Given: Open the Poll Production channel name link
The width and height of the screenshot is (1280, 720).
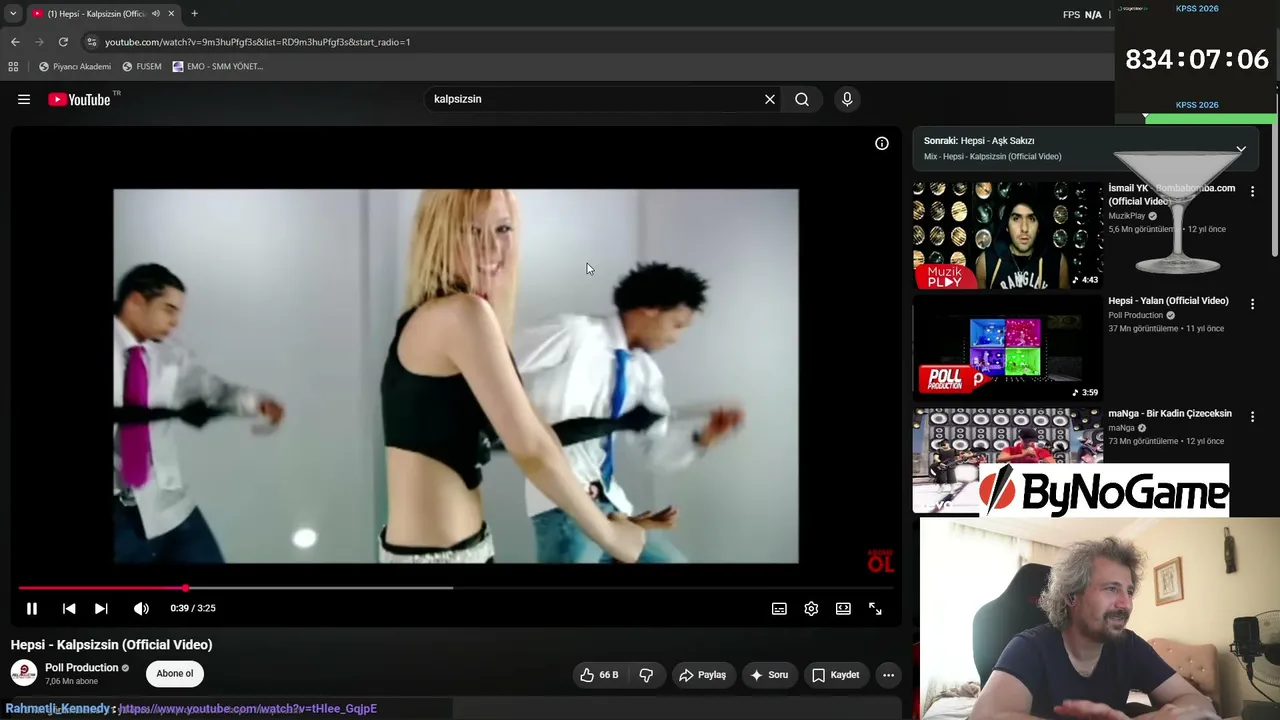Looking at the screenshot, I should click(82, 668).
